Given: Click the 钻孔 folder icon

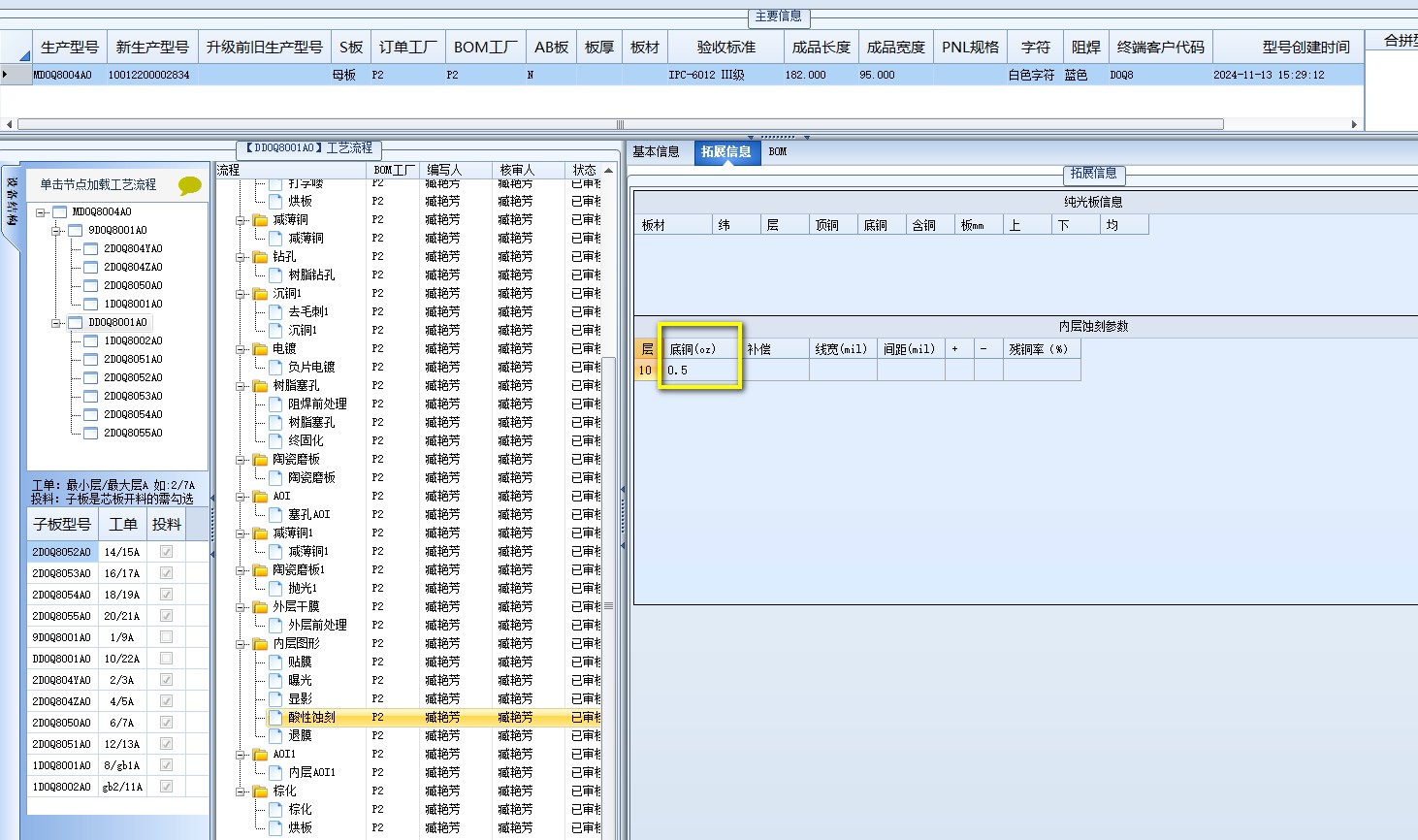Looking at the screenshot, I should pyautogui.click(x=260, y=257).
